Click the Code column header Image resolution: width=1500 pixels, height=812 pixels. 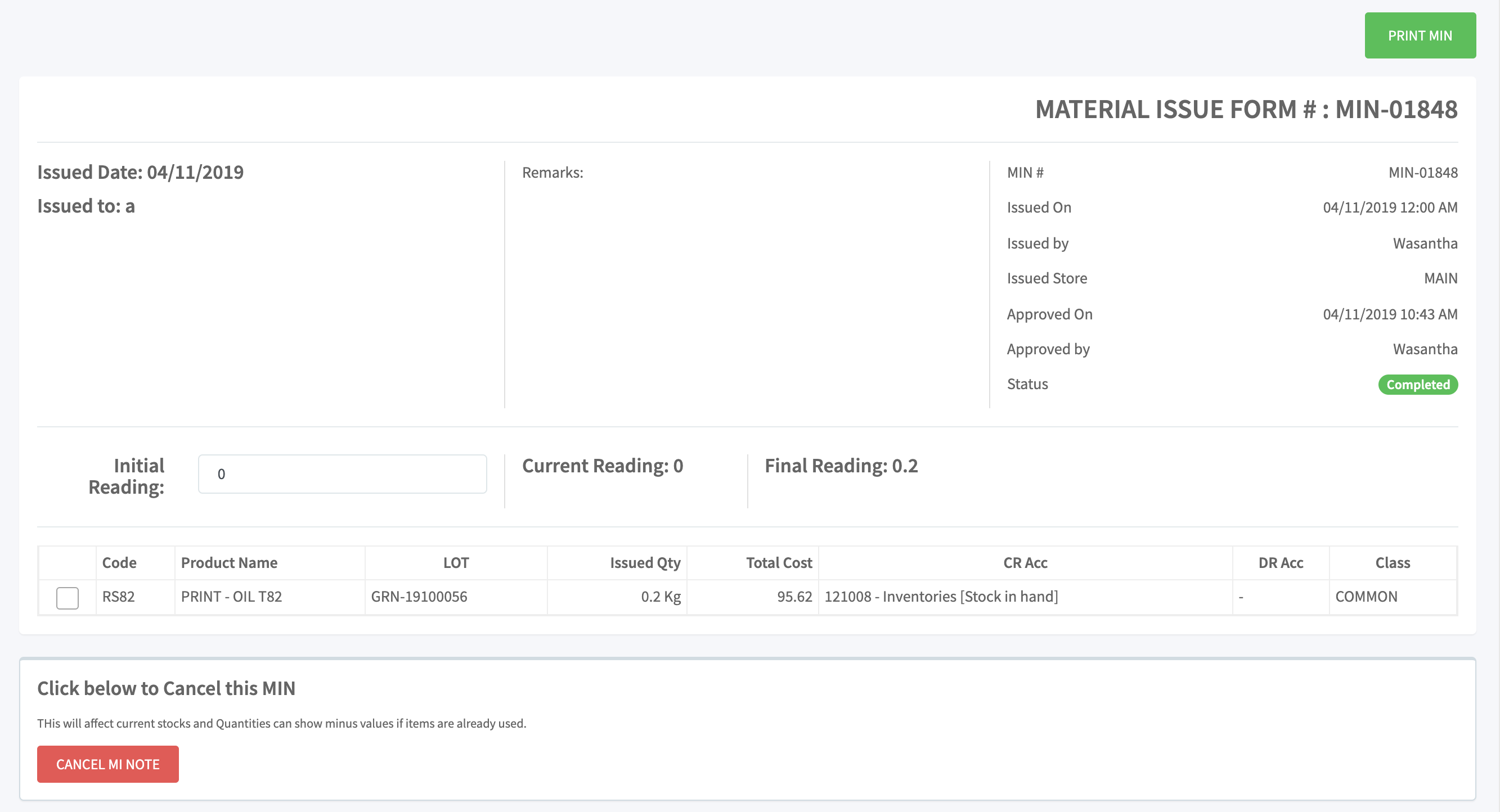(119, 563)
